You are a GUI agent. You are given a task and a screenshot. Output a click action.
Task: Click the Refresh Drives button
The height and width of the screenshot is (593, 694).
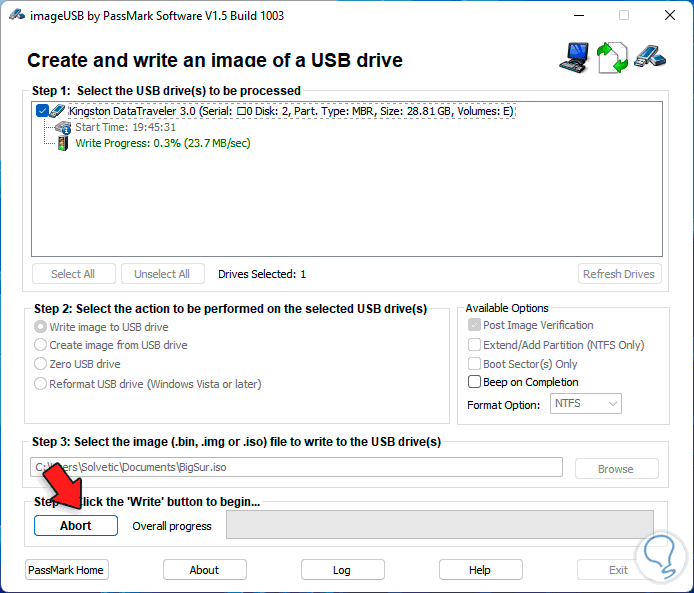tap(619, 274)
